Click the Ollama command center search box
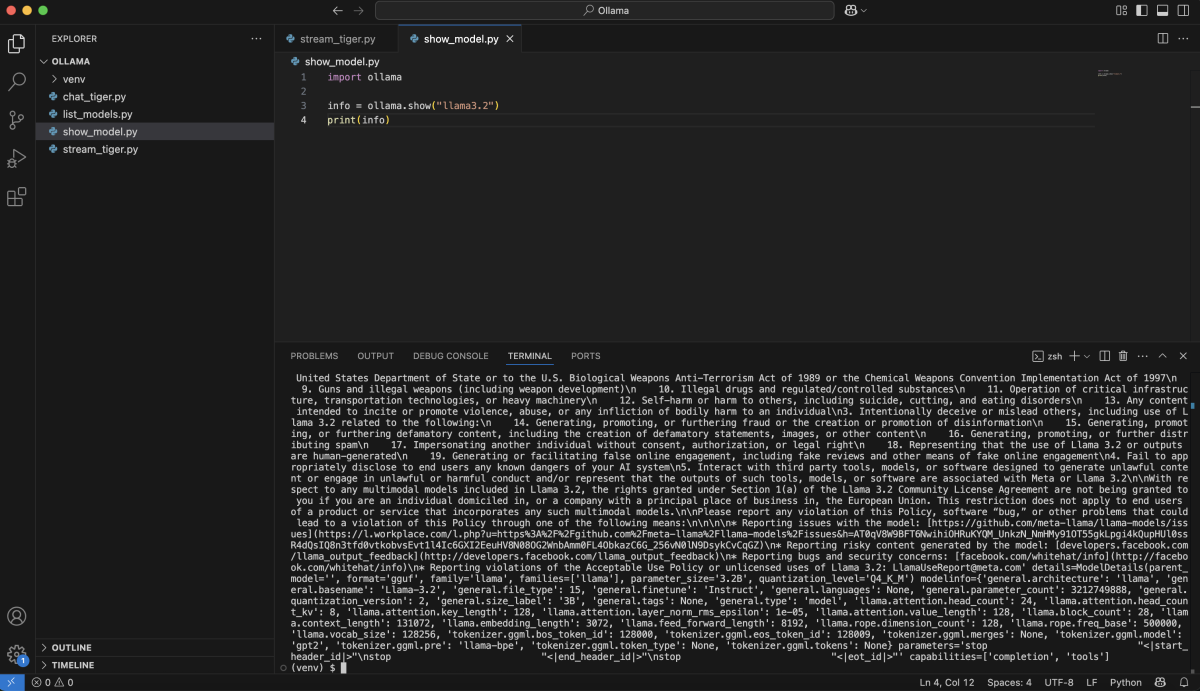1200x691 pixels. pyautogui.click(x=604, y=10)
